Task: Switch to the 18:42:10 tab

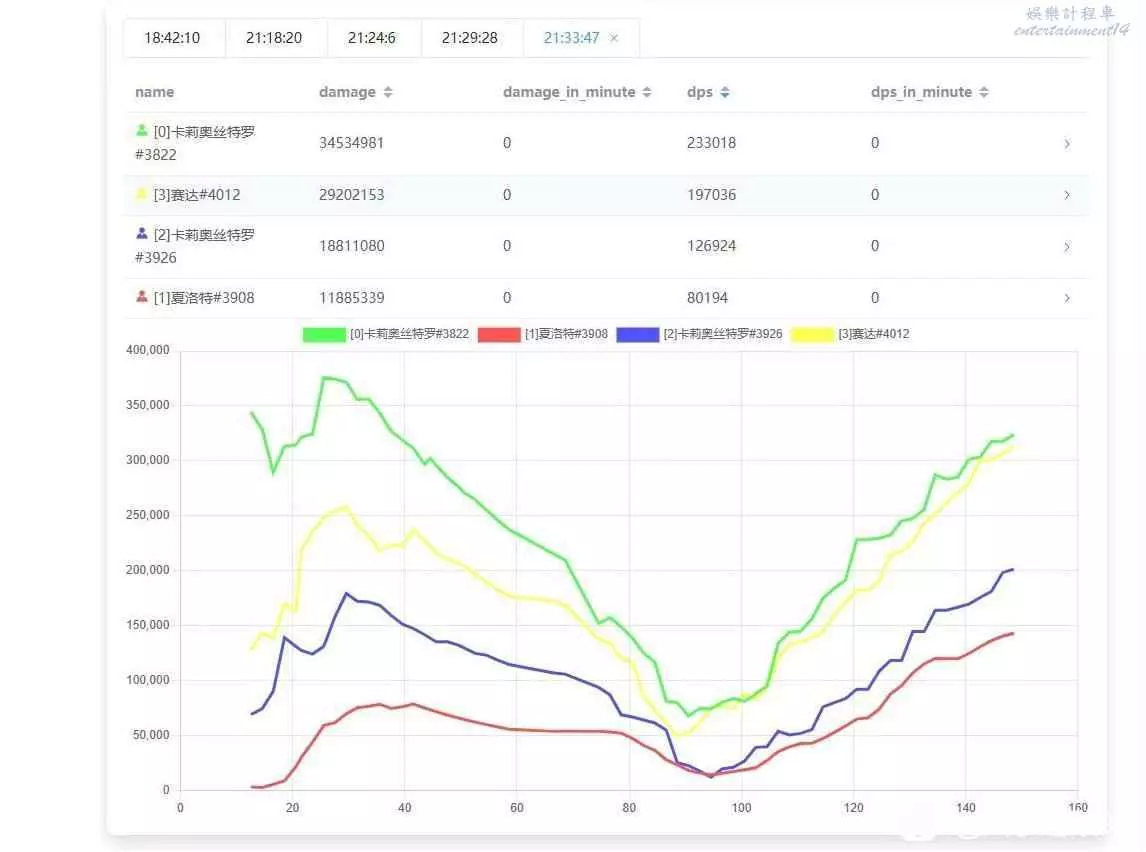Action: pyautogui.click(x=172, y=38)
